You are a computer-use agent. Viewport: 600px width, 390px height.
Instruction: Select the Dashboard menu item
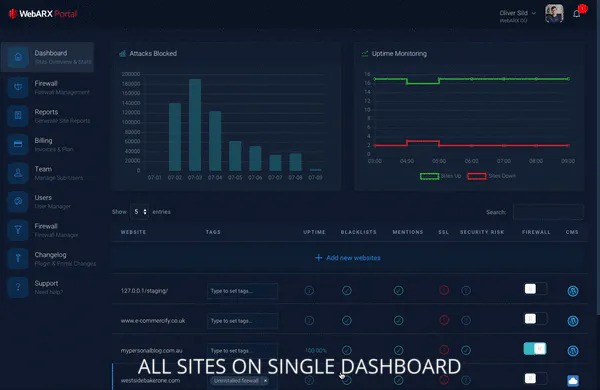point(47,57)
